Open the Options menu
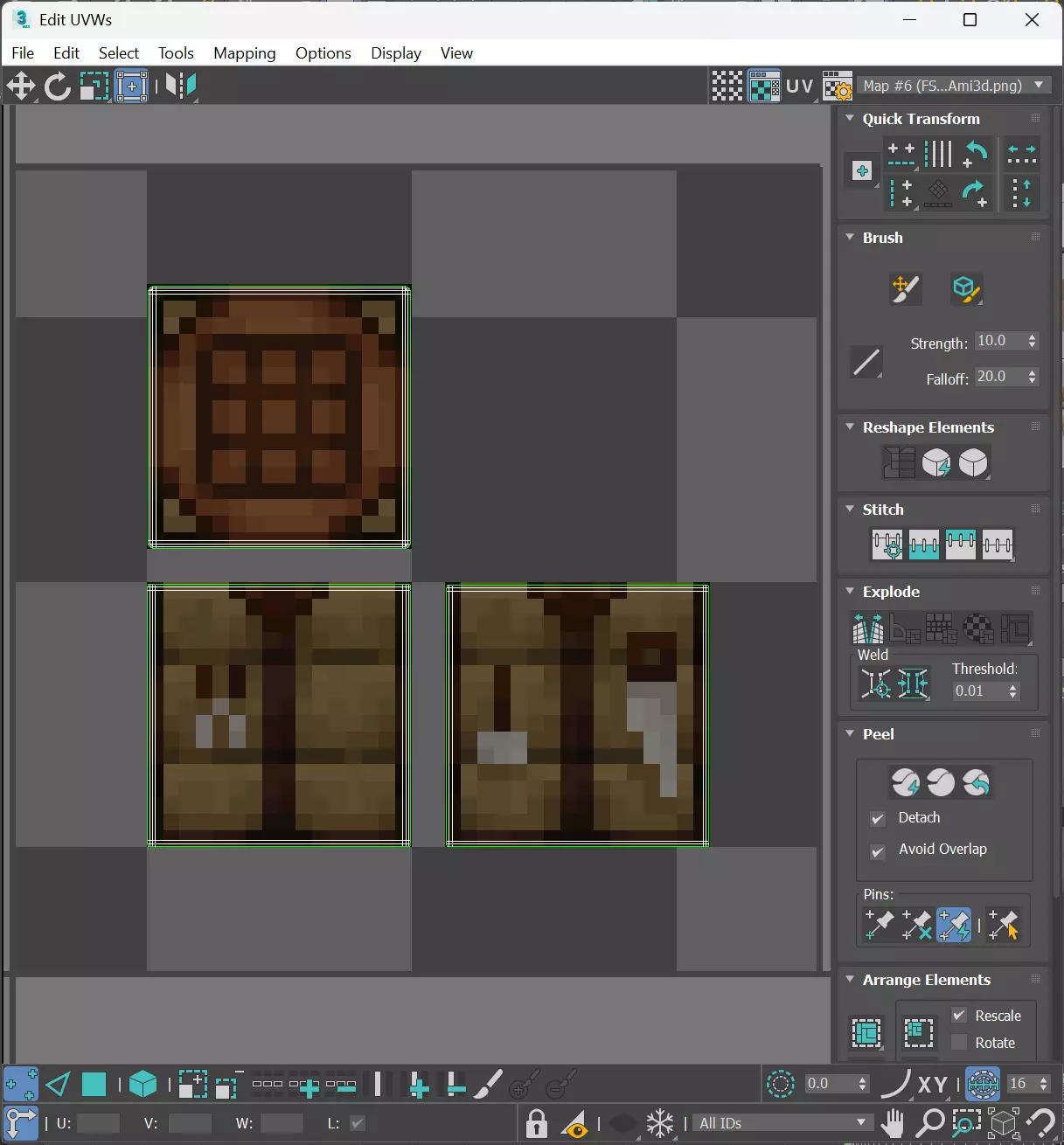 point(323,53)
